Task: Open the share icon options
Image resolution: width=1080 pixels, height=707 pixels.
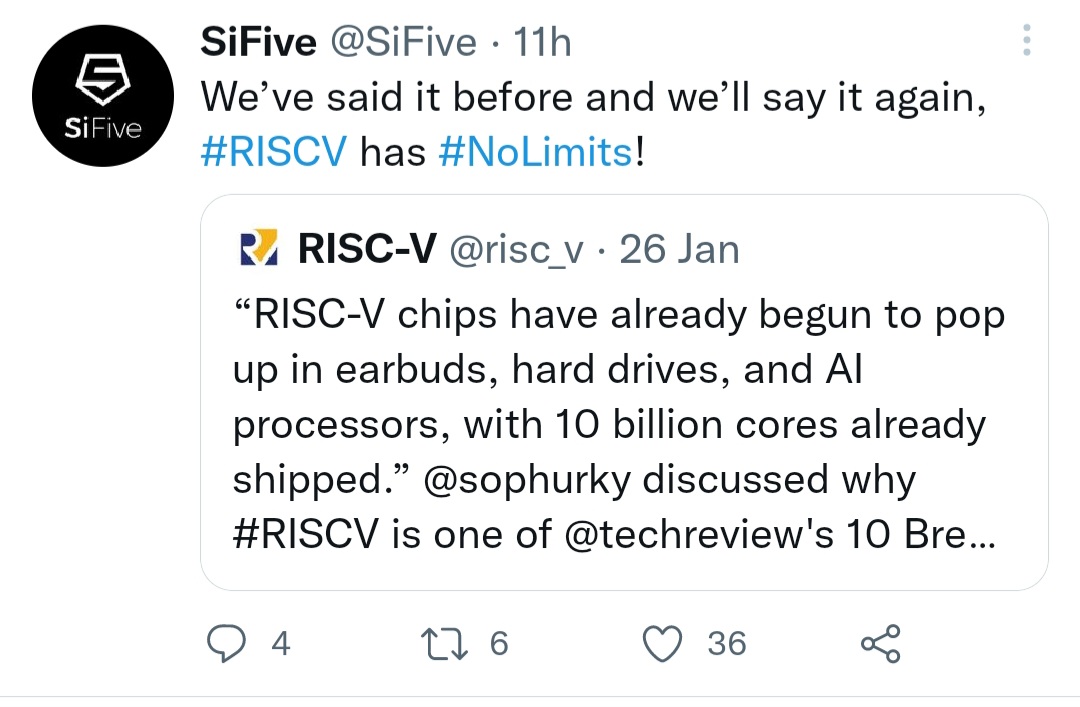Action: [881, 643]
